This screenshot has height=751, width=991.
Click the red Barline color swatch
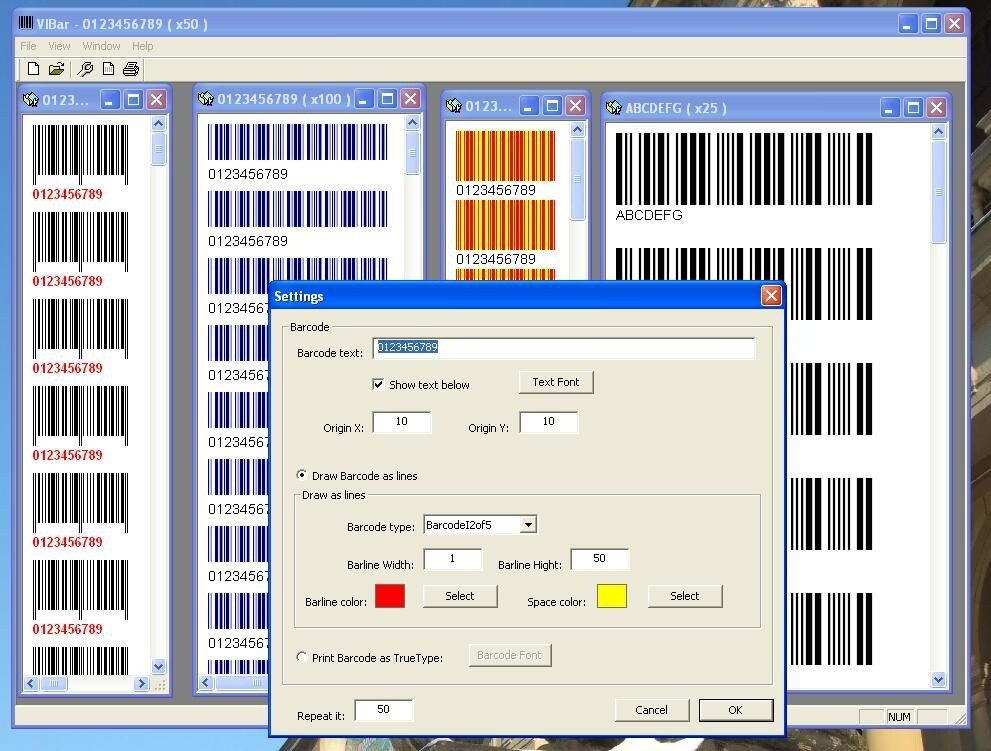[390, 596]
